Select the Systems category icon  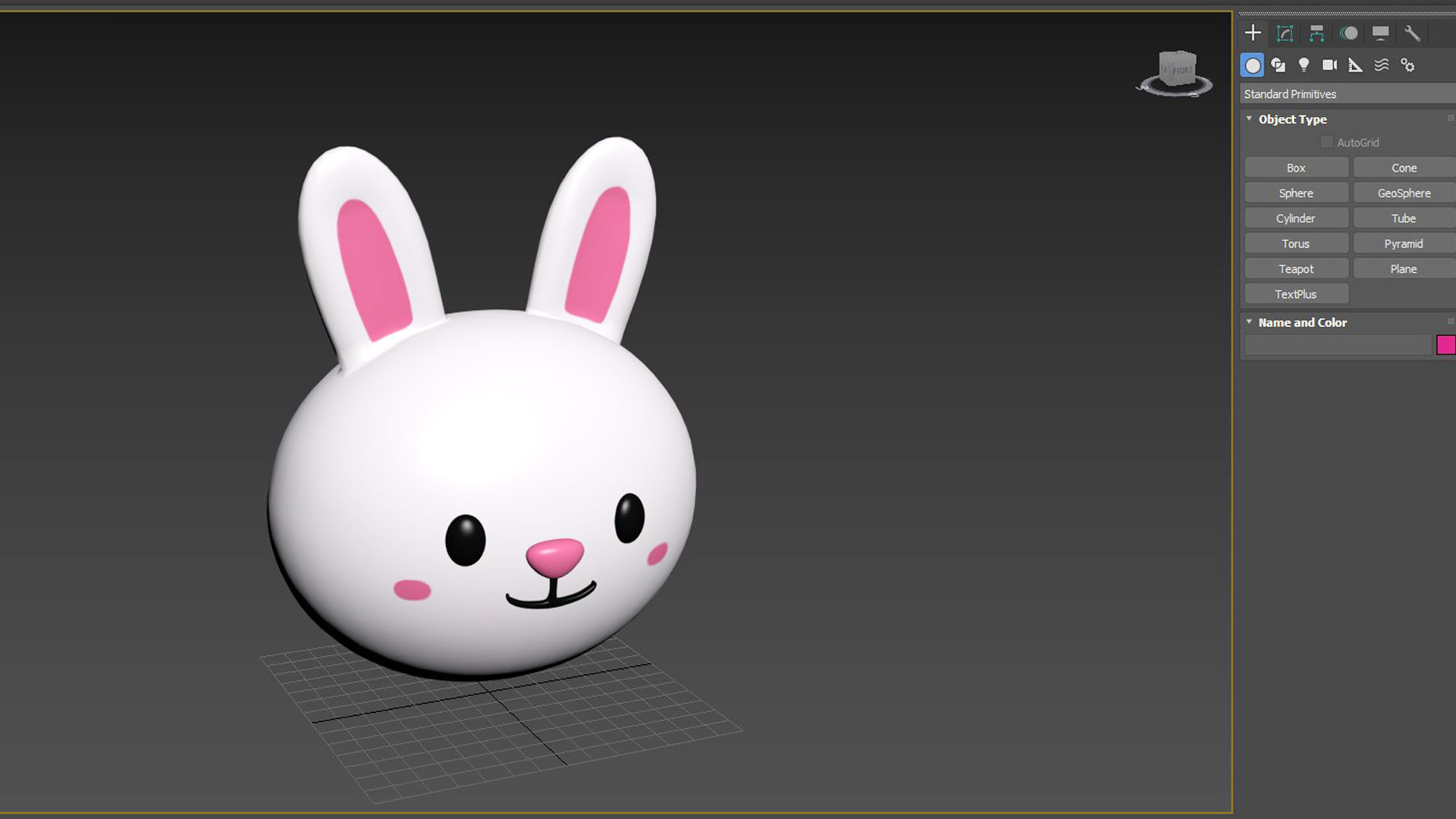(x=1407, y=65)
